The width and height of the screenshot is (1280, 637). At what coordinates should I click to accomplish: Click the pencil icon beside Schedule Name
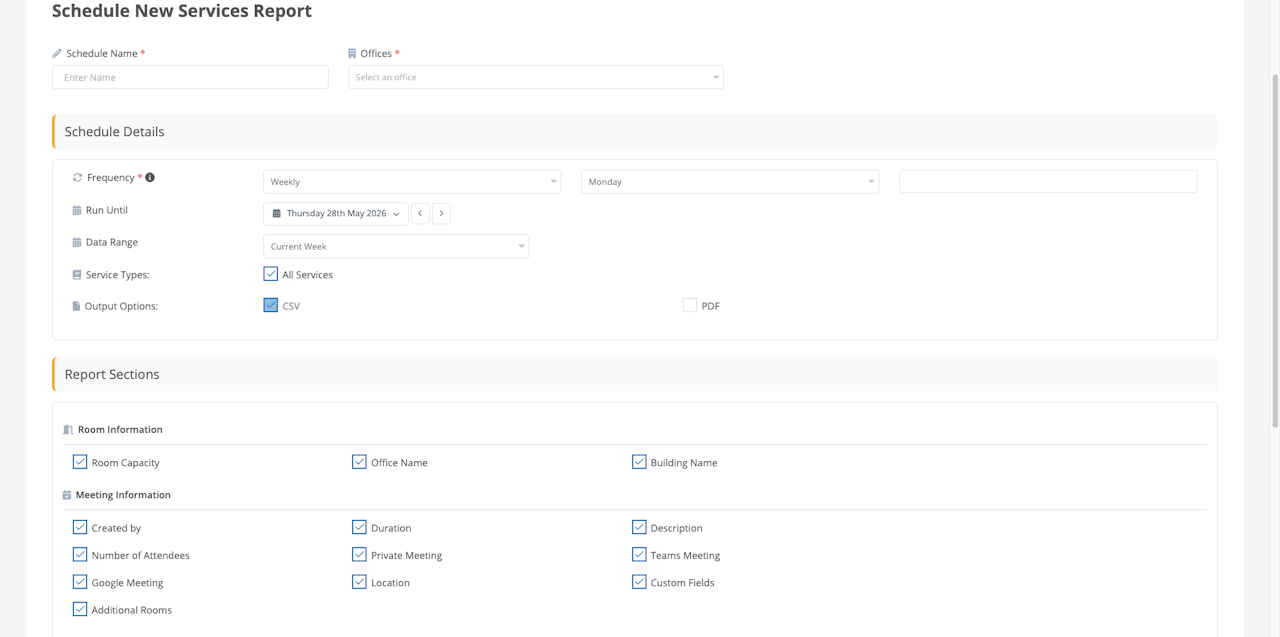[x=57, y=54]
